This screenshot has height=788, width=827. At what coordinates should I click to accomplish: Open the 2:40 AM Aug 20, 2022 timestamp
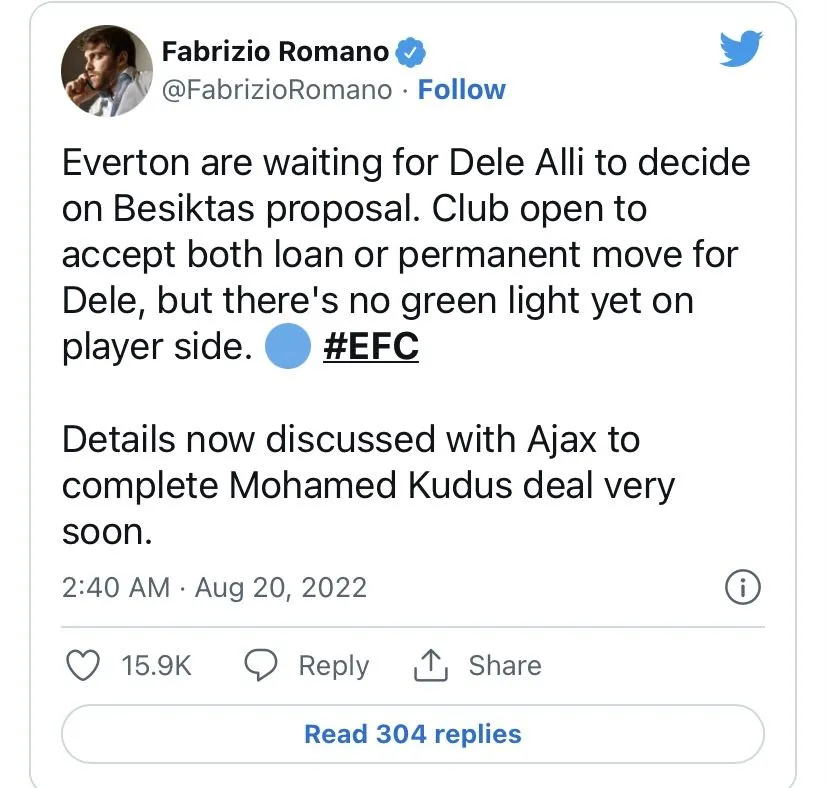pyautogui.click(x=214, y=587)
